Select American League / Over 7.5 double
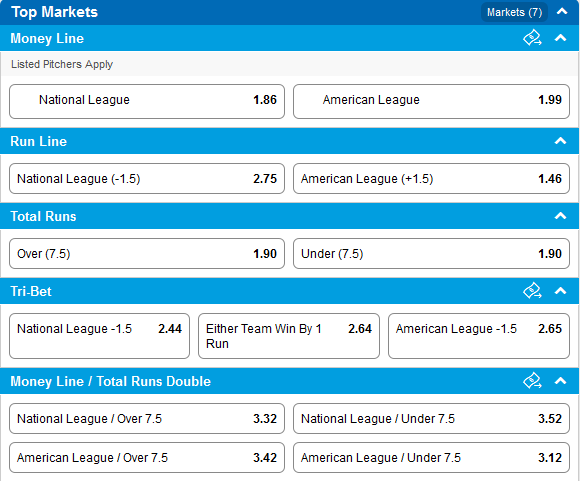Image resolution: width=580 pixels, height=481 pixels. 147,458
